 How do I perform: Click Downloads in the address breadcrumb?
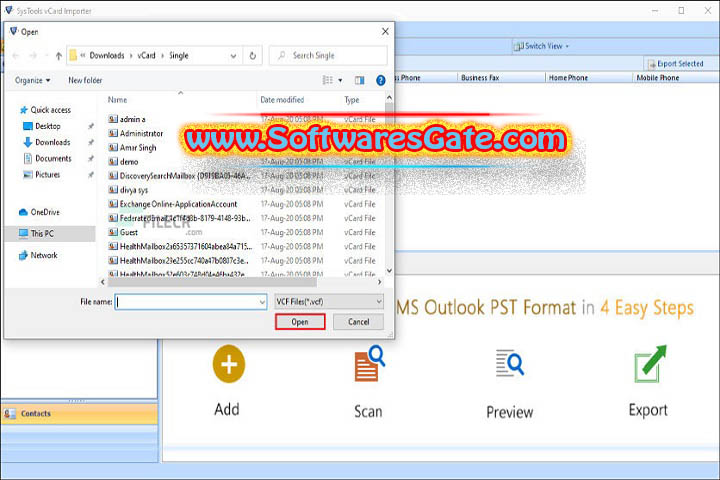pos(107,56)
